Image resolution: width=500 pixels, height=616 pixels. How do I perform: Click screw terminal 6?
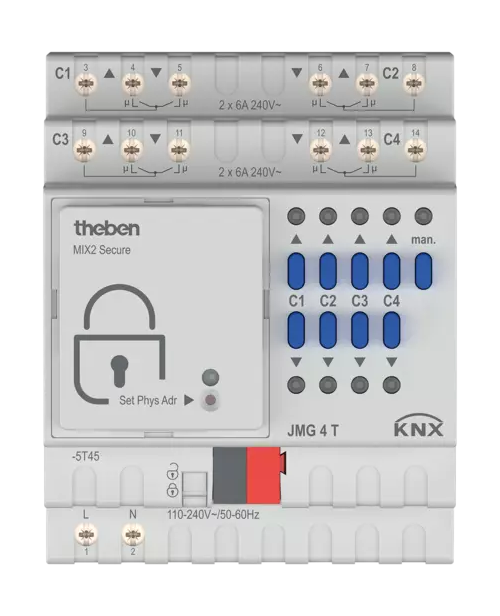[320, 83]
